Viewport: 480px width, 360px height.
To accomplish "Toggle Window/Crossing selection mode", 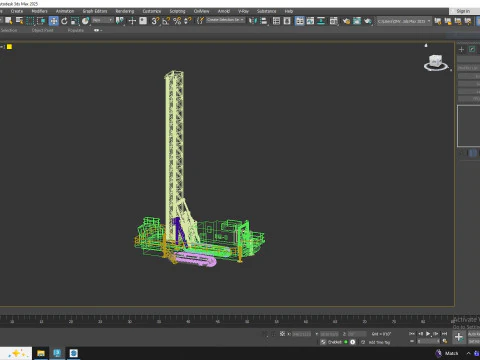I will [x=41, y=21].
